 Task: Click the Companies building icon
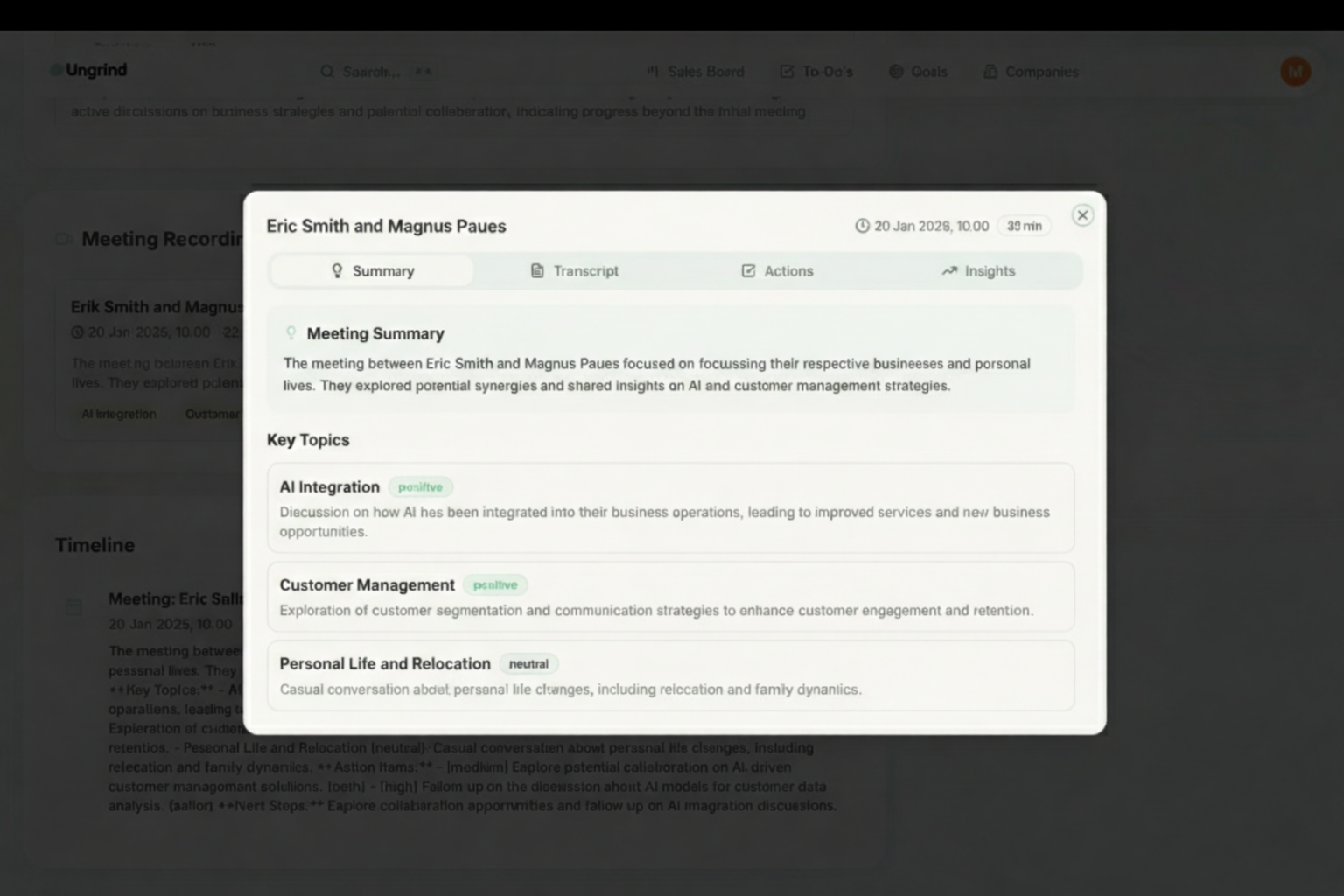990,72
